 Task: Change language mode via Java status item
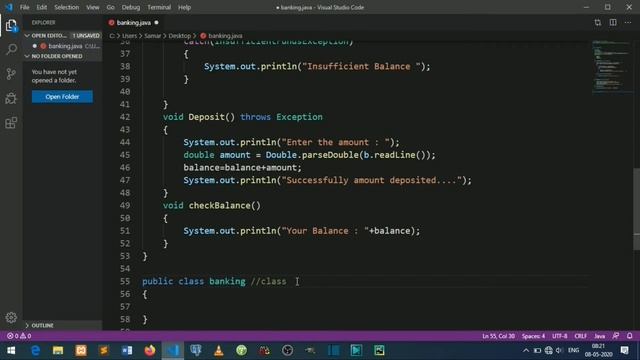tap(599, 336)
